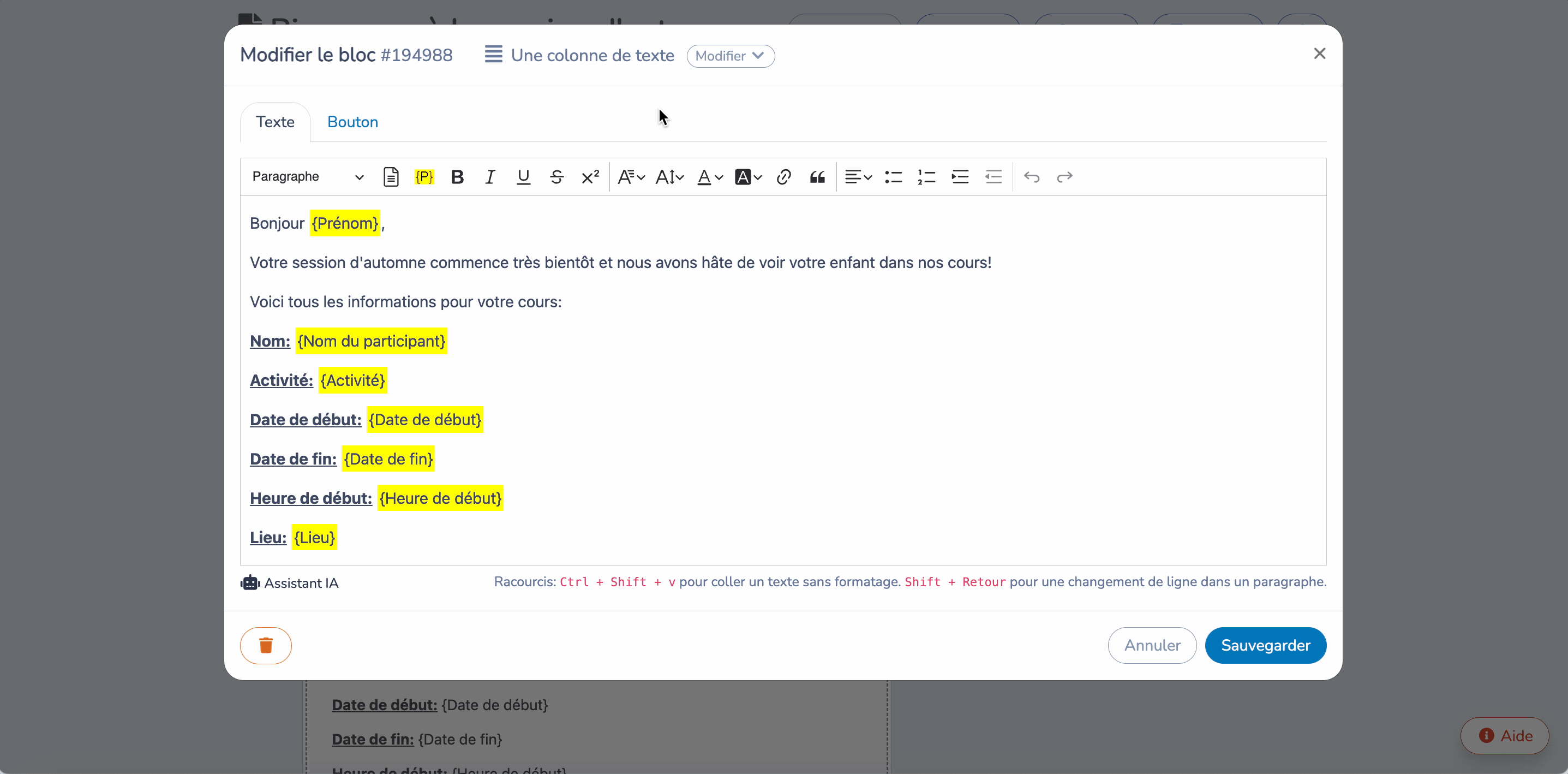The image size is (1568, 774).
Task: Insert a link with the chain icon
Action: [784, 177]
